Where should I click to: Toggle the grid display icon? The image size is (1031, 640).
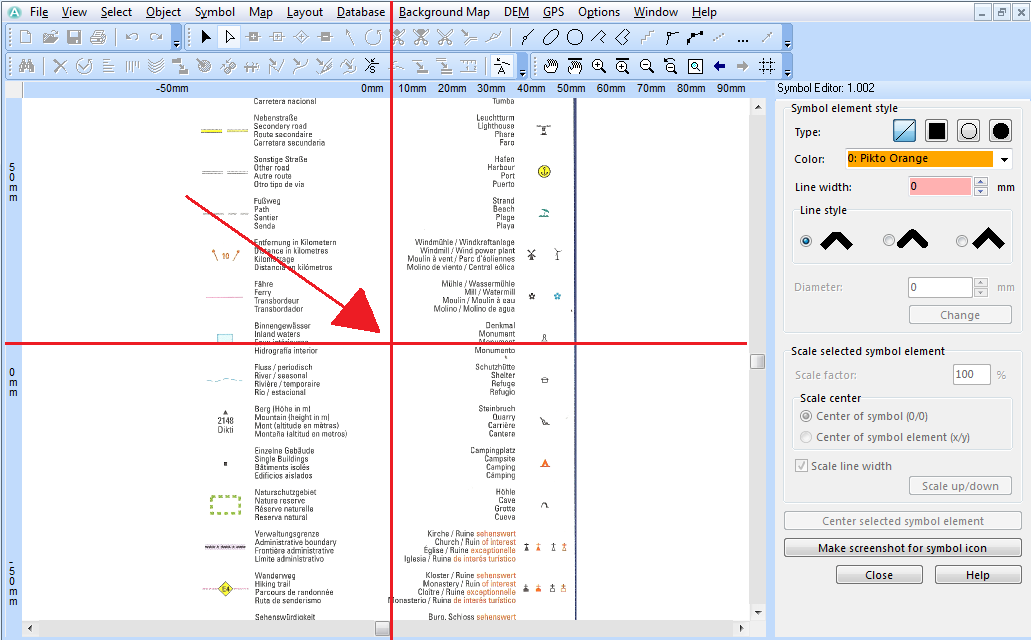767,66
